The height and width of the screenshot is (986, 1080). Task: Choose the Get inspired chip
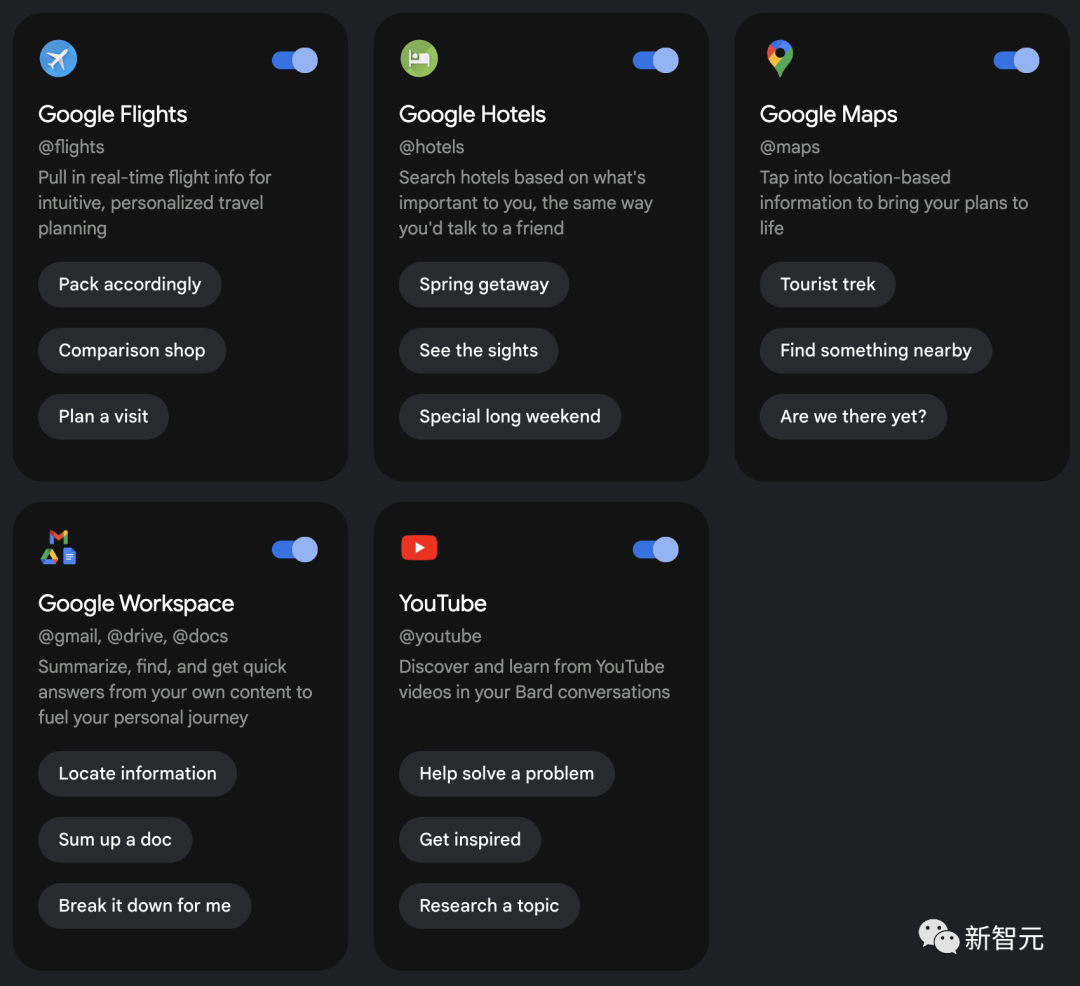(x=470, y=839)
